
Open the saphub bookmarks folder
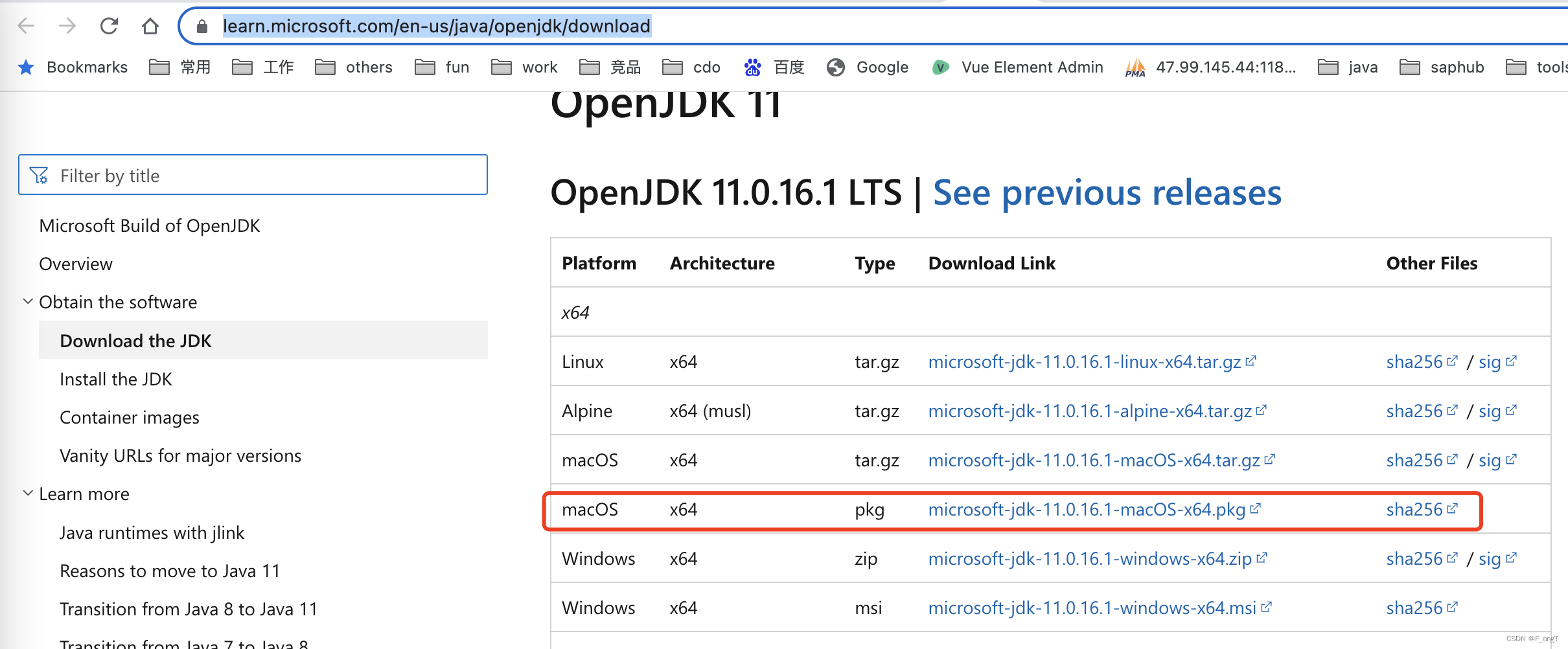pyautogui.click(x=1442, y=67)
